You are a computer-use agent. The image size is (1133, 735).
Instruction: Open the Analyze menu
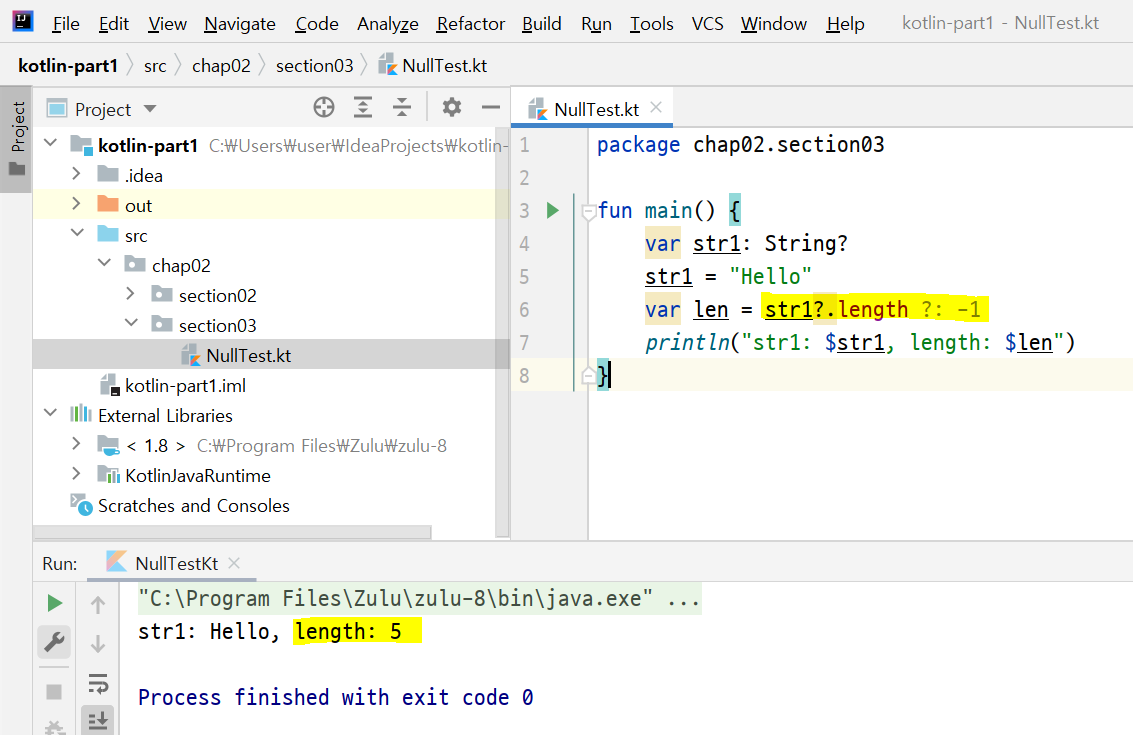(387, 24)
